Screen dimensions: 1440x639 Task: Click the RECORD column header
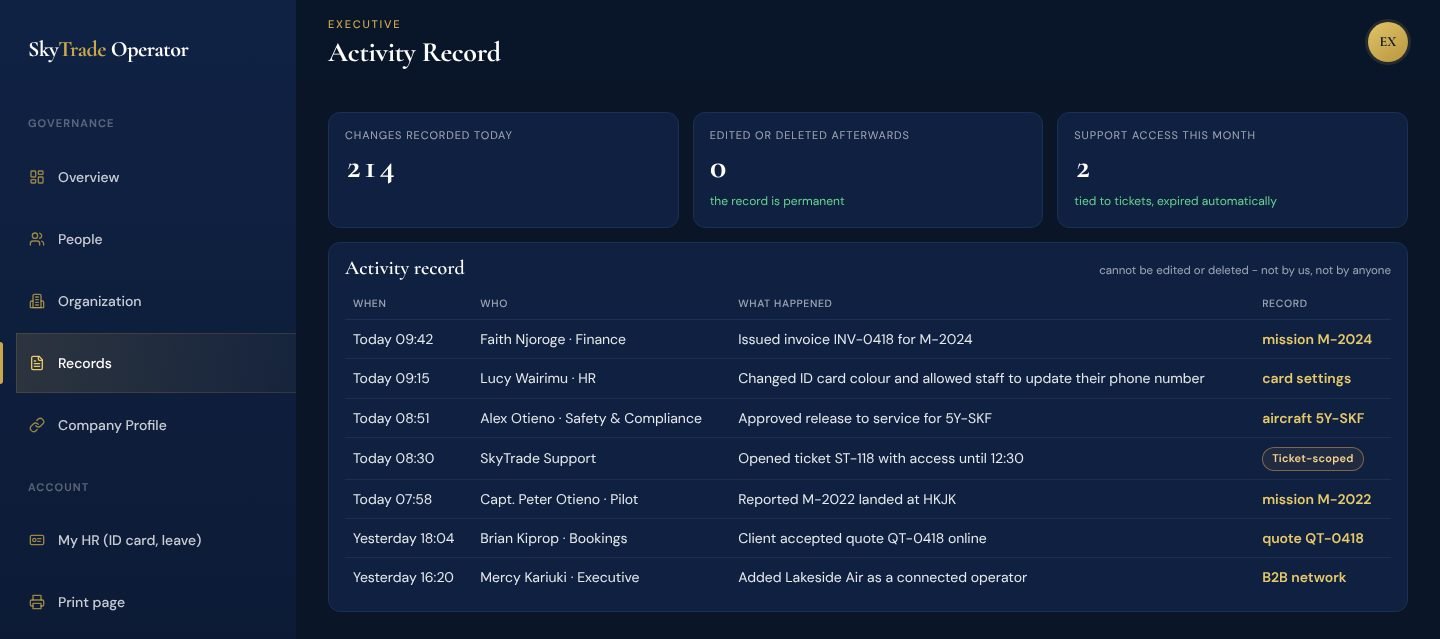click(1284, 303)
